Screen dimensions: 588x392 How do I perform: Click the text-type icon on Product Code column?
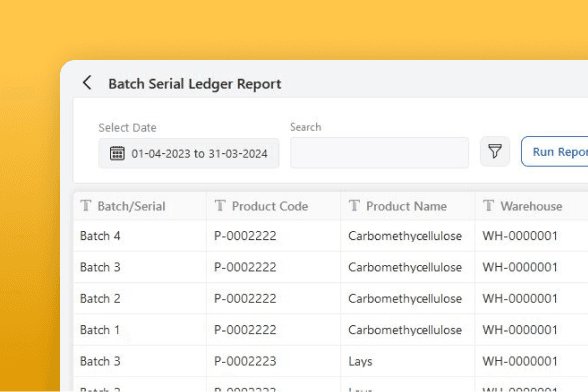point(220,206)
